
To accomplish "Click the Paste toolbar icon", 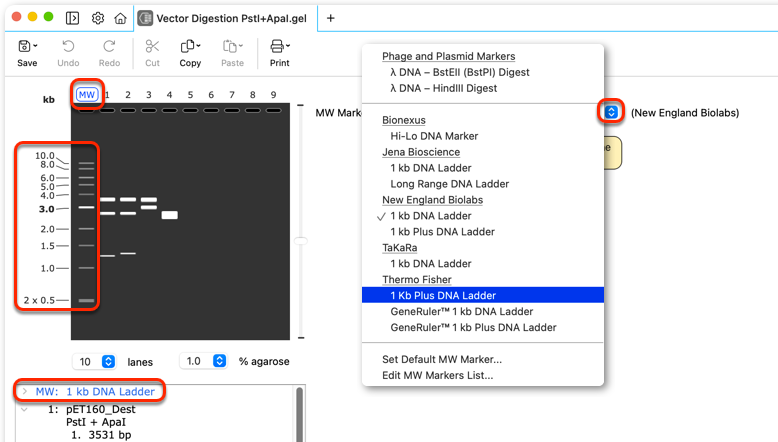I will pyautogui.click(x=230, y=46).
